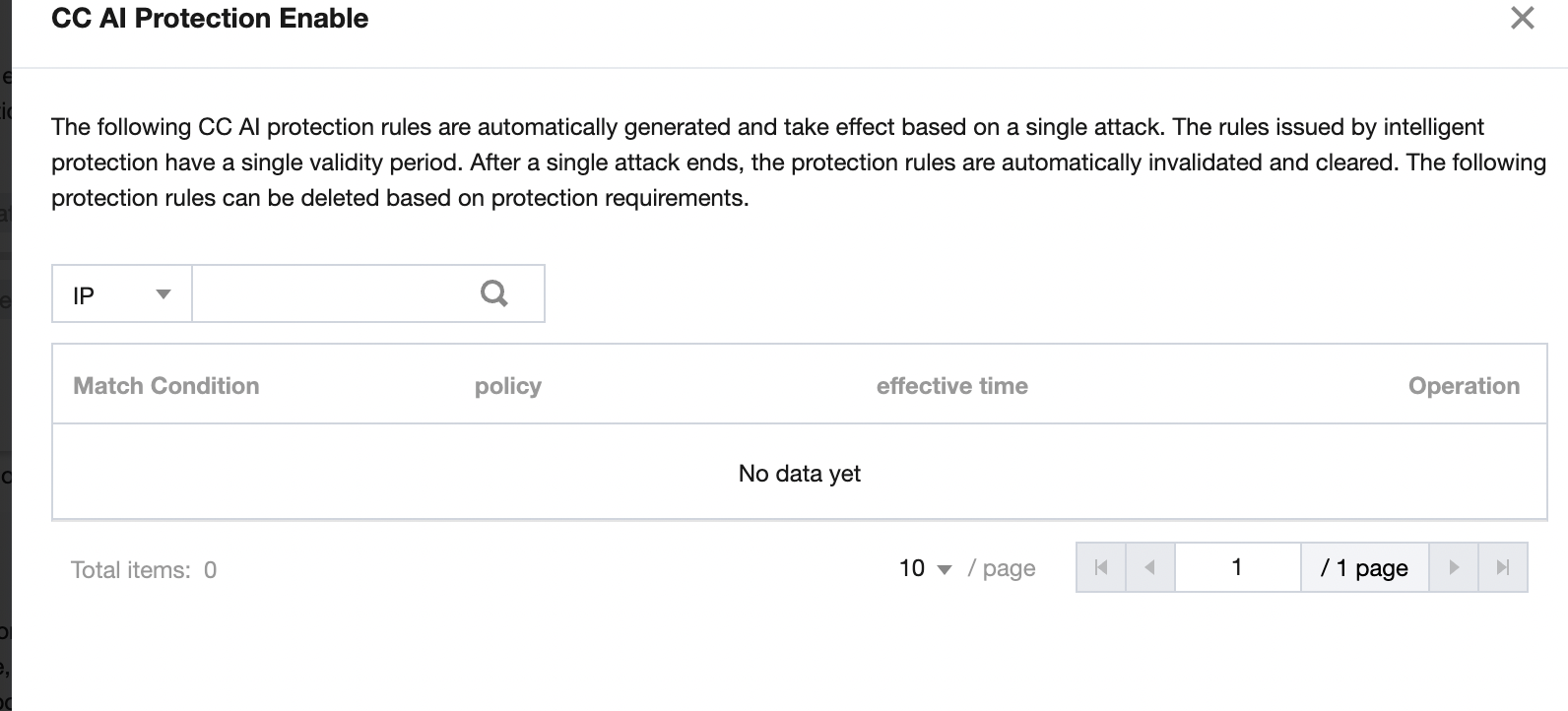Click the magnifier search icon
Screen dimensions: 1568x711
493,293
